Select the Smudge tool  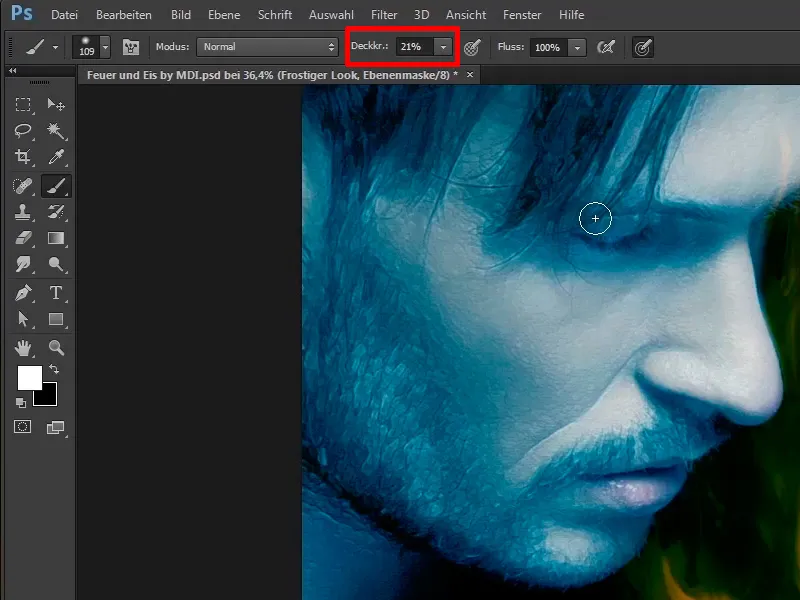[x=23, y=264]
